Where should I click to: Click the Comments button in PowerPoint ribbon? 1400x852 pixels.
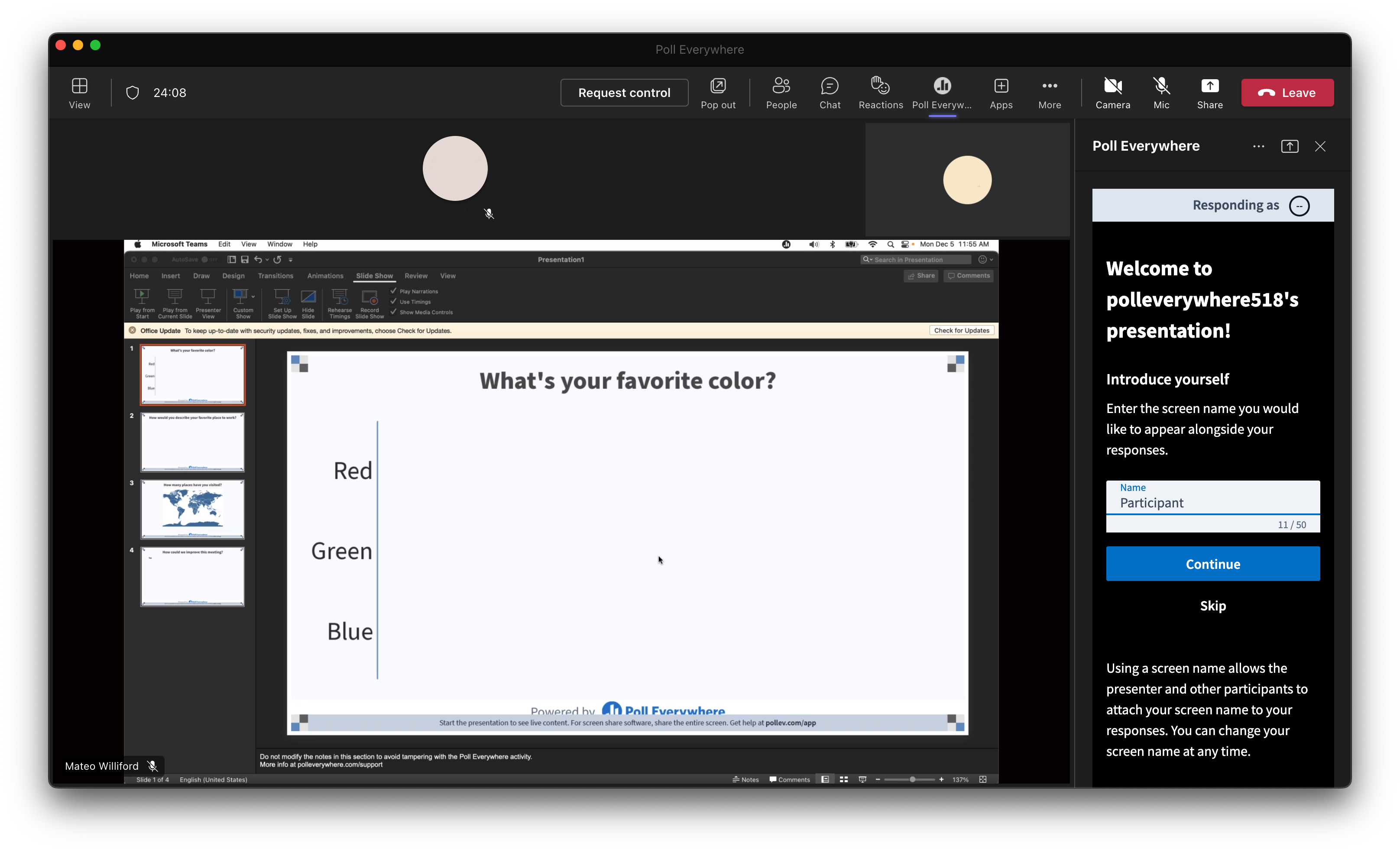tap(969, 275)
